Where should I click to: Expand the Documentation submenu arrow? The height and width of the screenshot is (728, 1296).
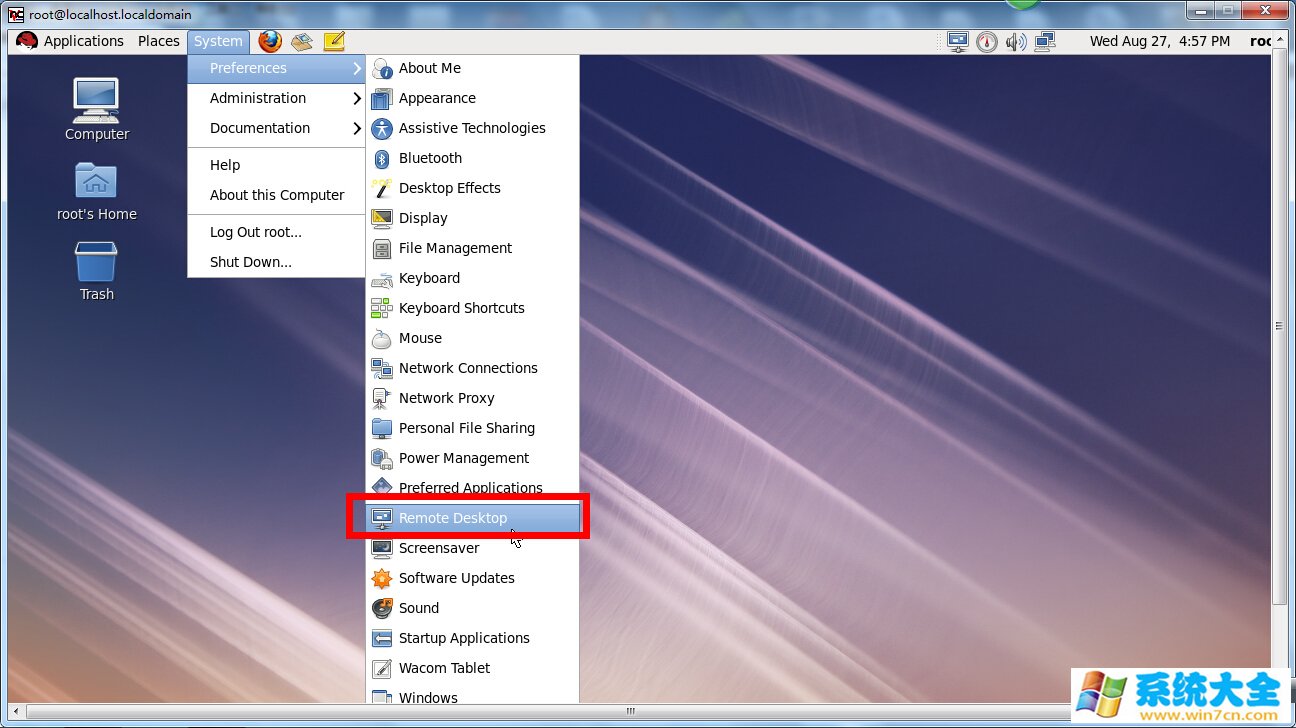coord(357,128)
